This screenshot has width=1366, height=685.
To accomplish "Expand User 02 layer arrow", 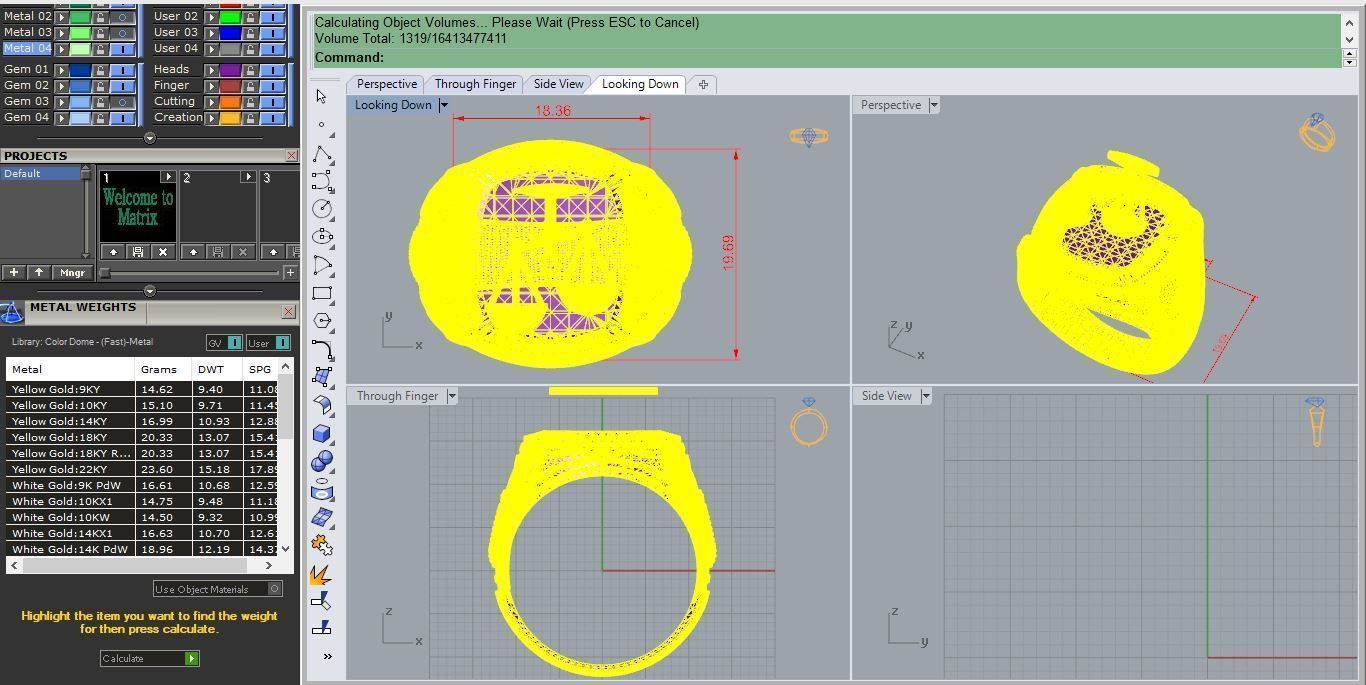I will pyautogui.click(x=212, y=16).
